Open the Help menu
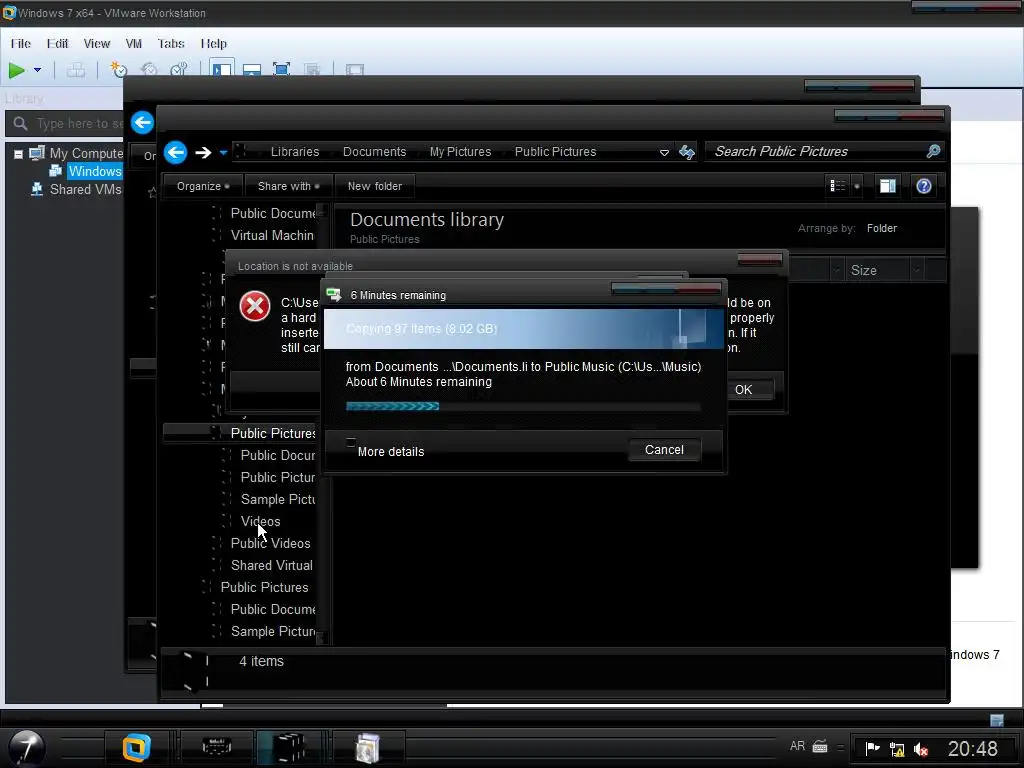1024x768 pixels. pyautogui.click(x=214, y=44)
